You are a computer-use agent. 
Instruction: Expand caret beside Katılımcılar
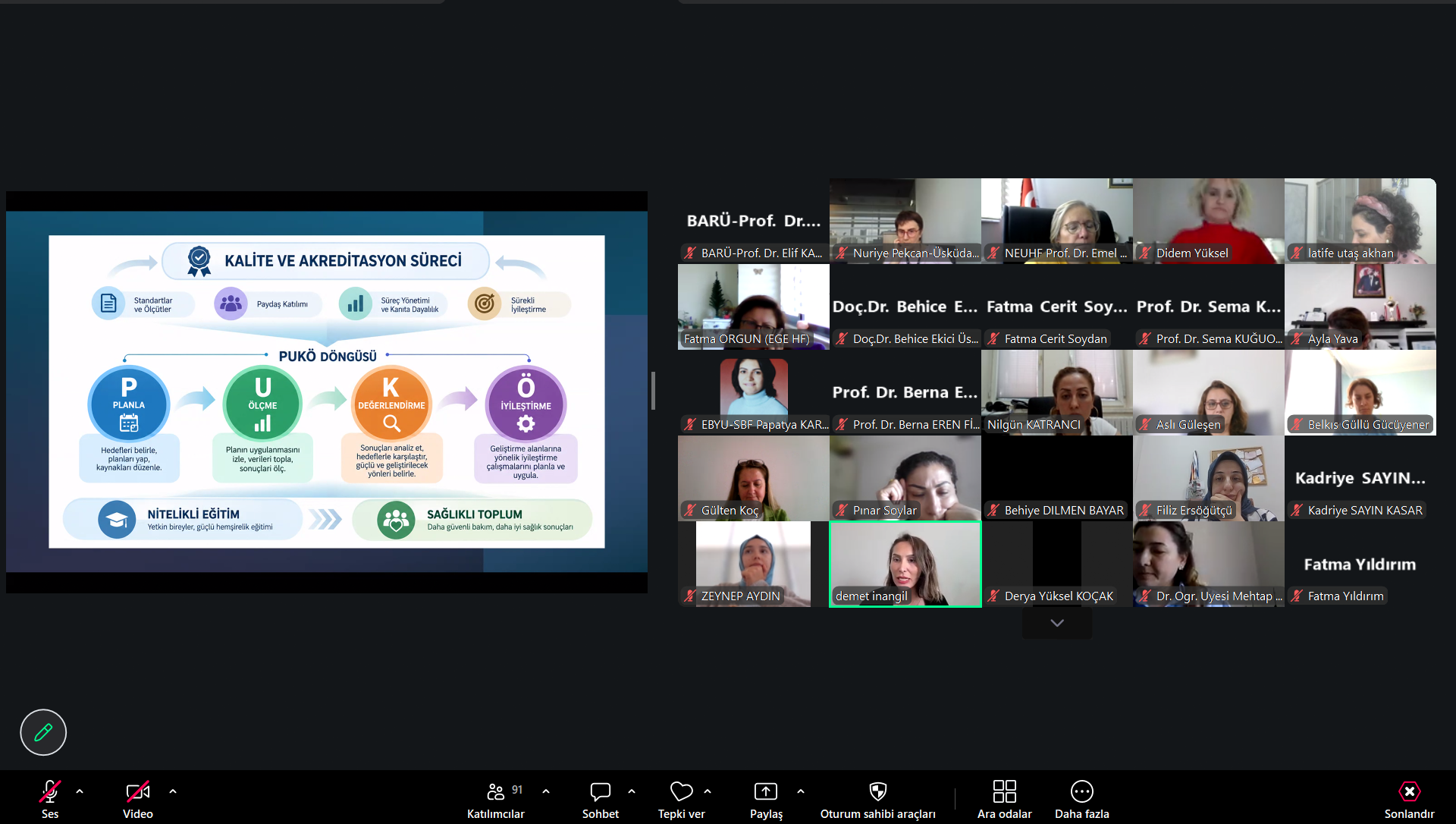[x=546, y=791]
